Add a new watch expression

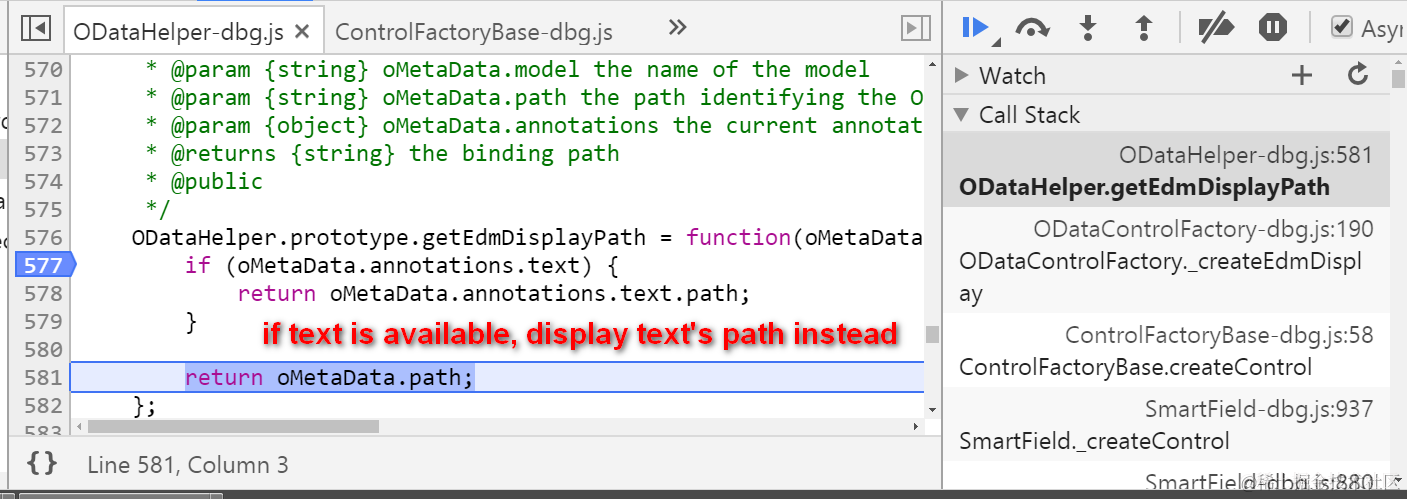pyautogui.click(x=1302, y=75)
